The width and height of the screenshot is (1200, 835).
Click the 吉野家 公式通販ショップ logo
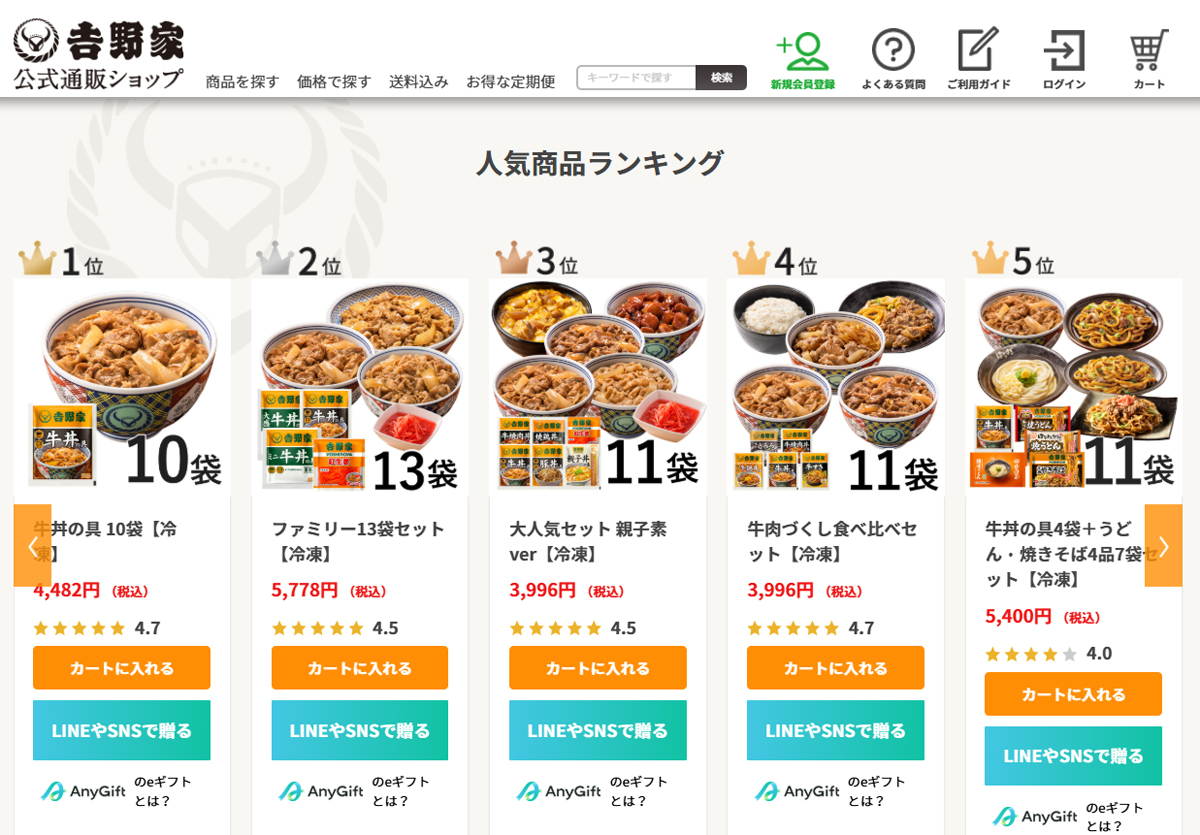pos(98,54)
